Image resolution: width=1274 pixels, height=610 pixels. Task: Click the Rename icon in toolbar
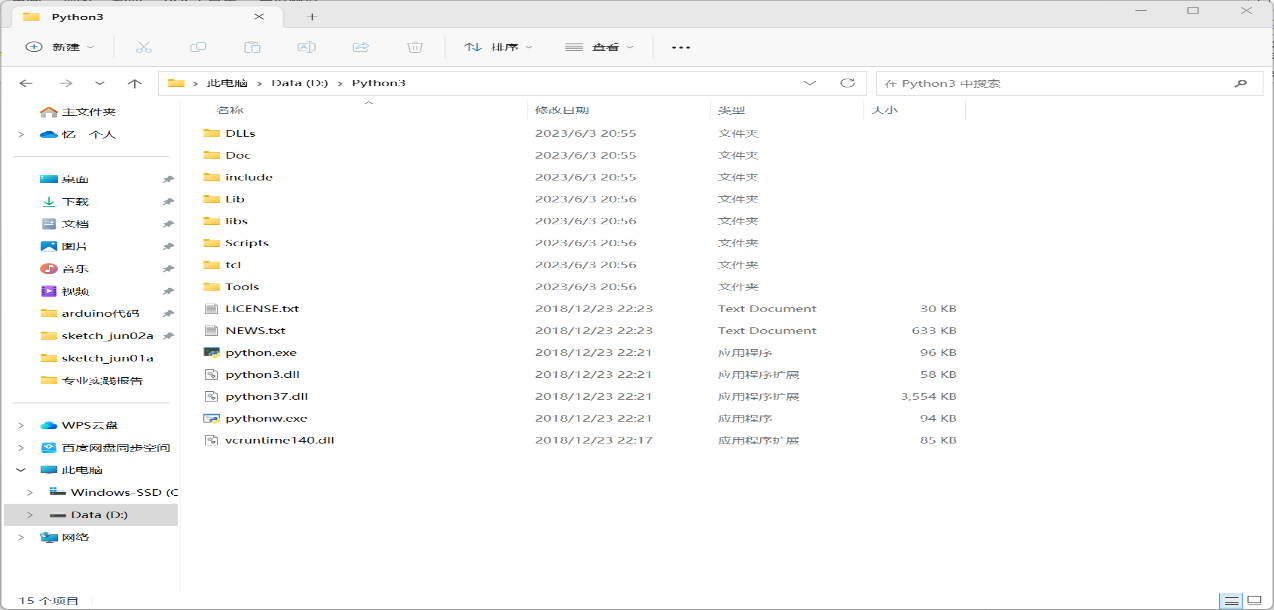tap(307, 47)
